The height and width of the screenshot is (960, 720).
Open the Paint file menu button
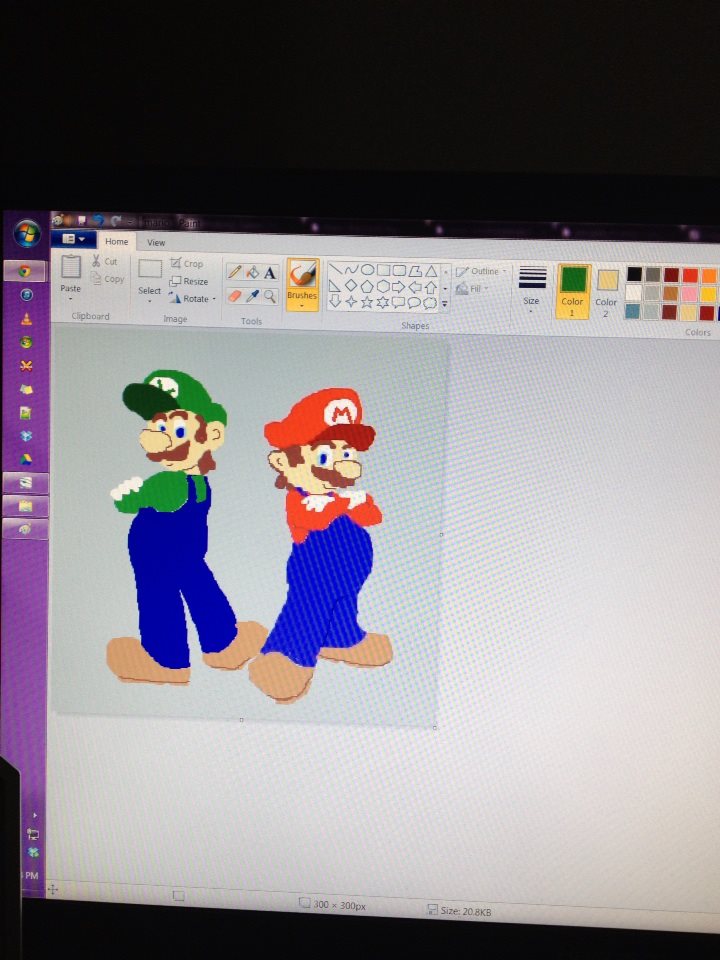pyautogui.click(x=73, y=239)
